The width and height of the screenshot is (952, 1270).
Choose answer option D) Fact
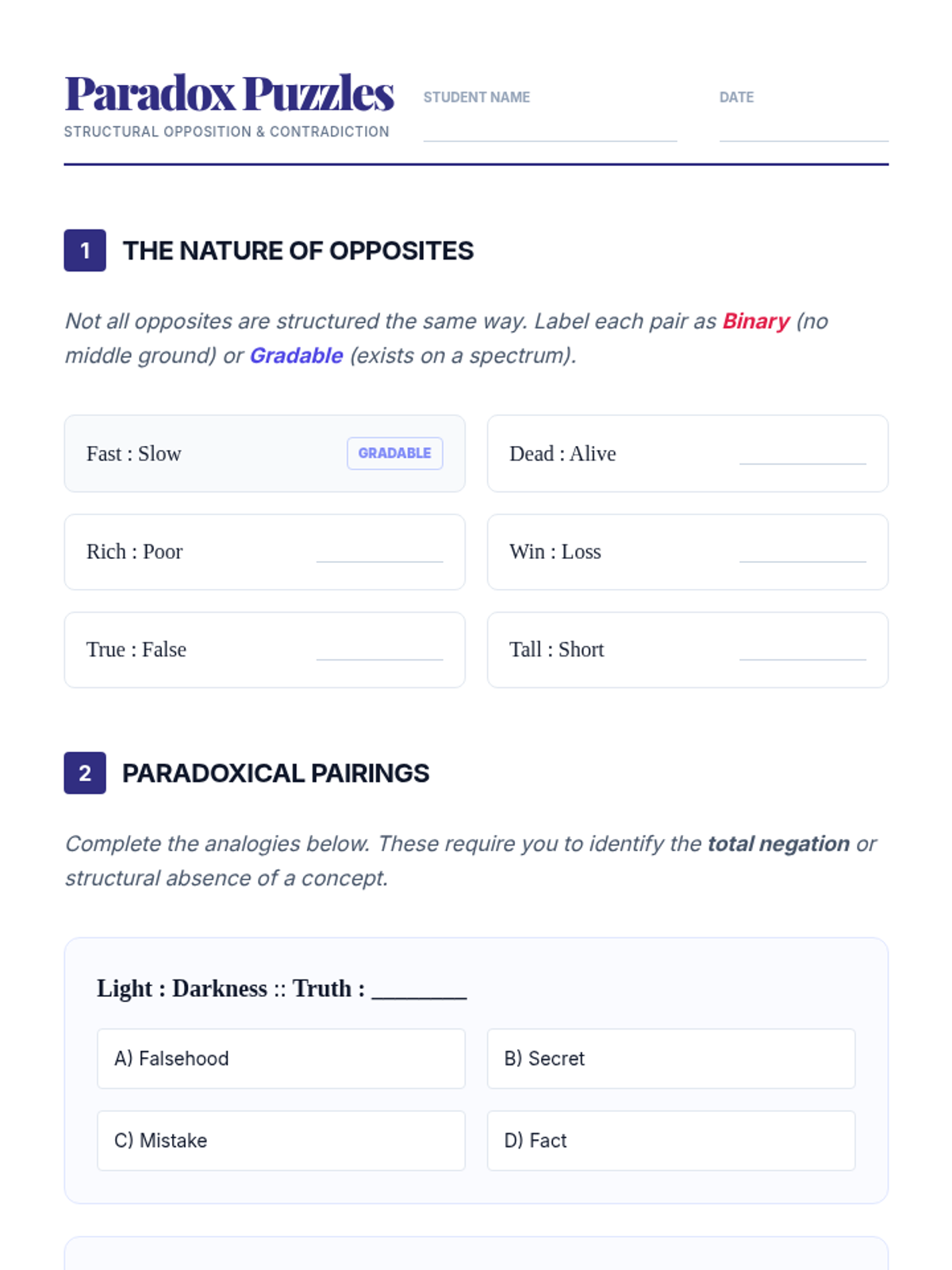(x=671, y=1141)
